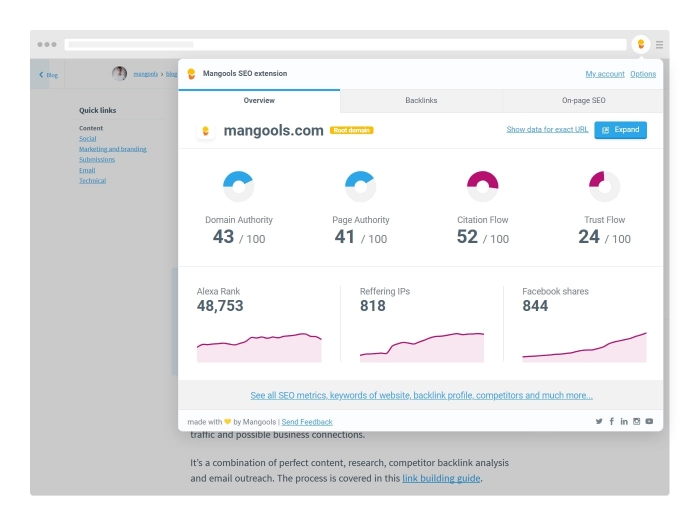Click the Trust Flow score 24
The width and height of the screenshot is (700, 525).
[589, 237]
